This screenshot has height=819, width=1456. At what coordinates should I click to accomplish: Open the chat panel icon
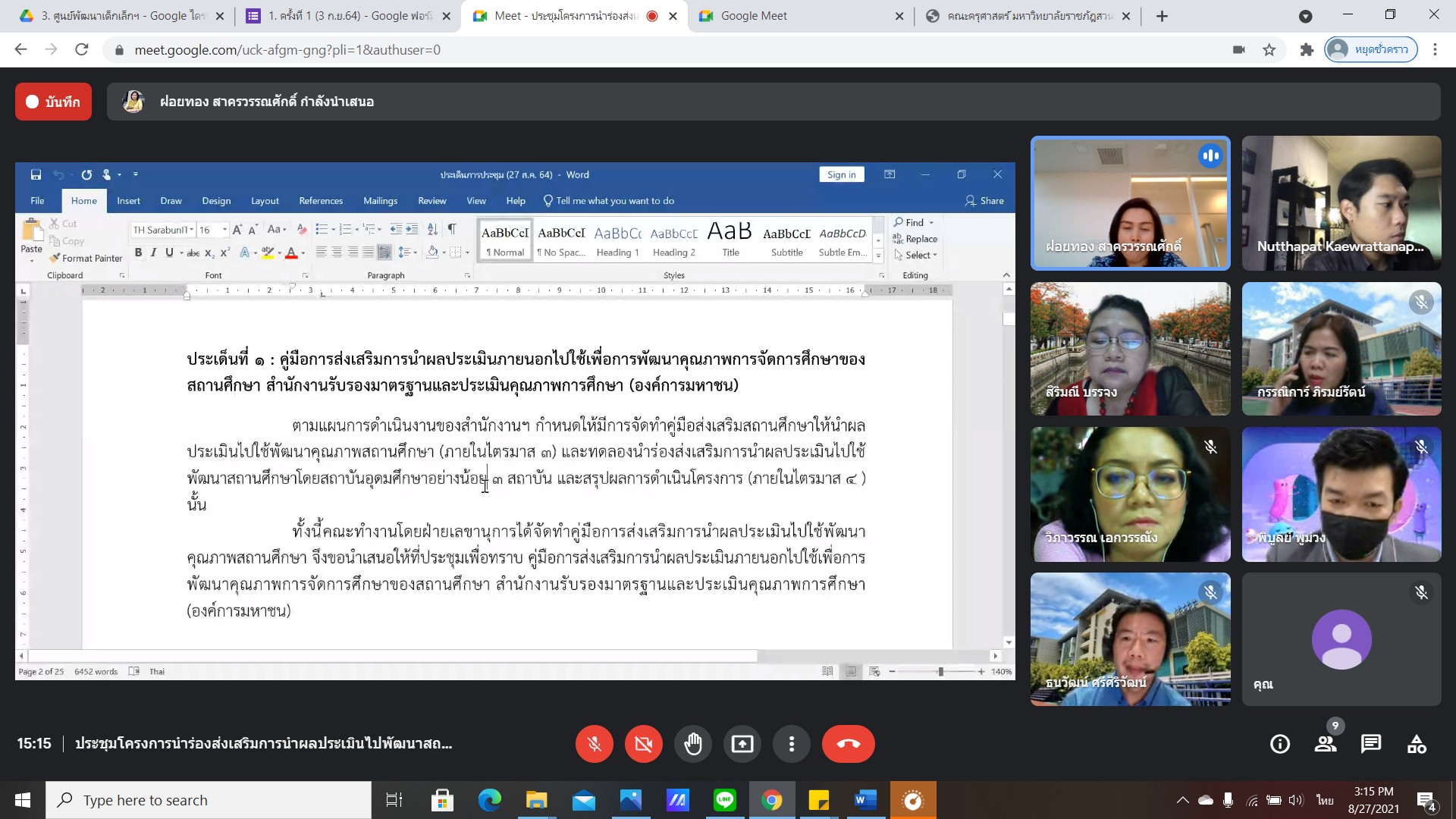[1370, 744]
